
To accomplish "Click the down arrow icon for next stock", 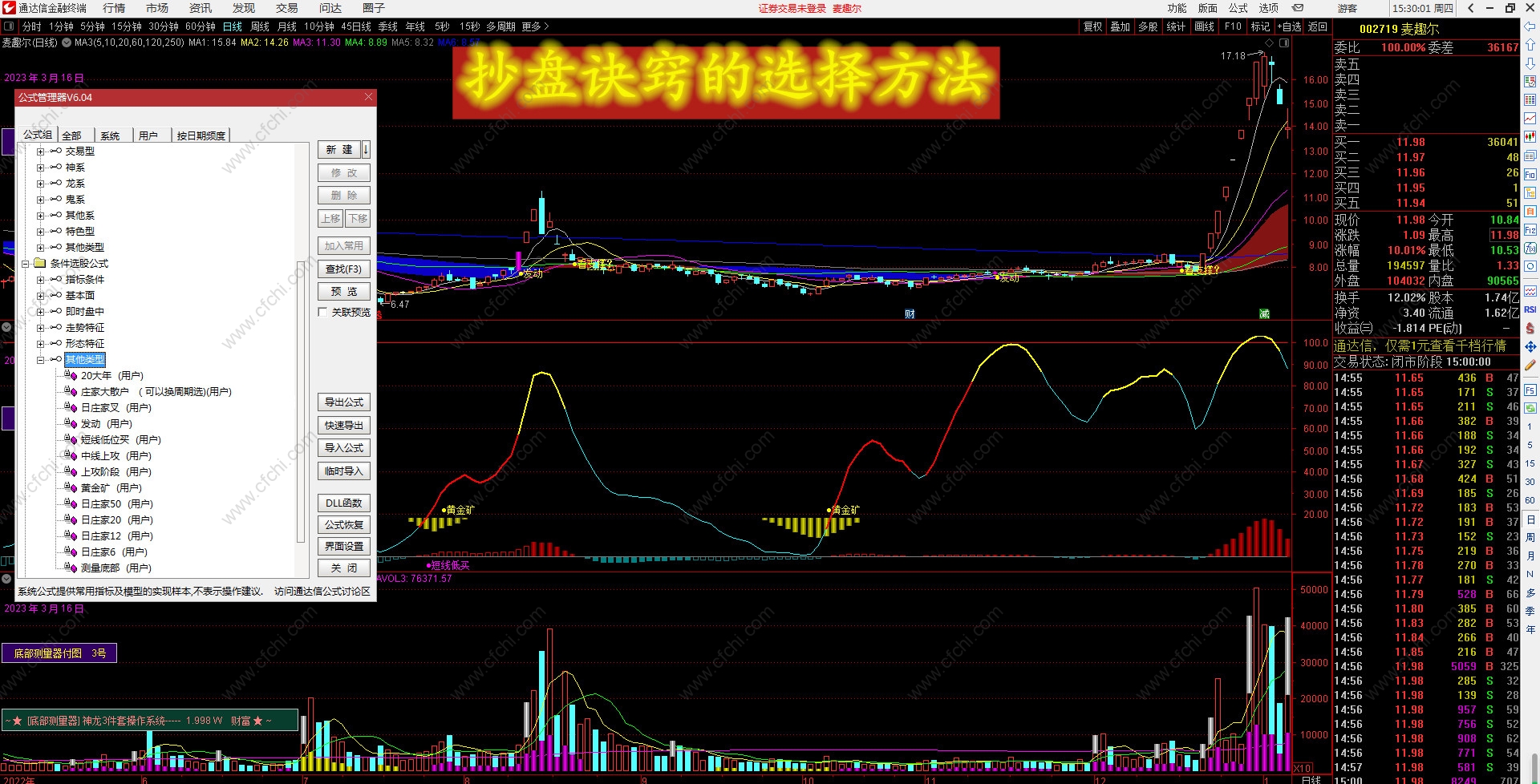I will pyautogui.click(x=1530, y=63).
